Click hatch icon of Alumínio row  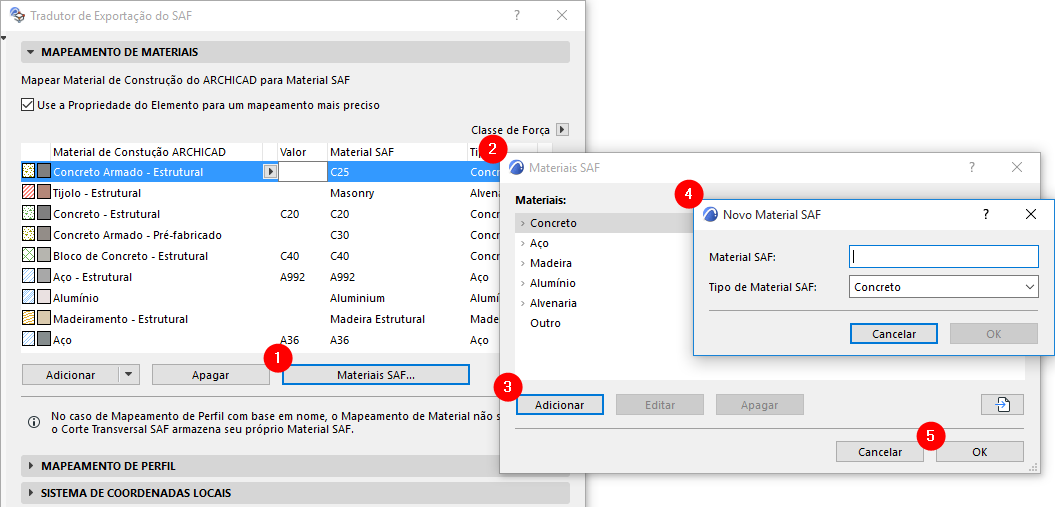(28, 297)
